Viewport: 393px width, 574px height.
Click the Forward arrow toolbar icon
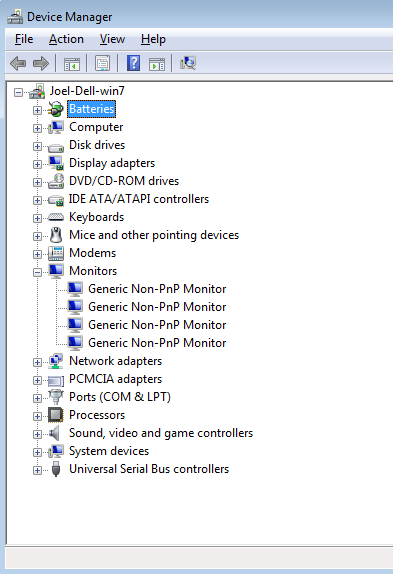tap(41, 63)
